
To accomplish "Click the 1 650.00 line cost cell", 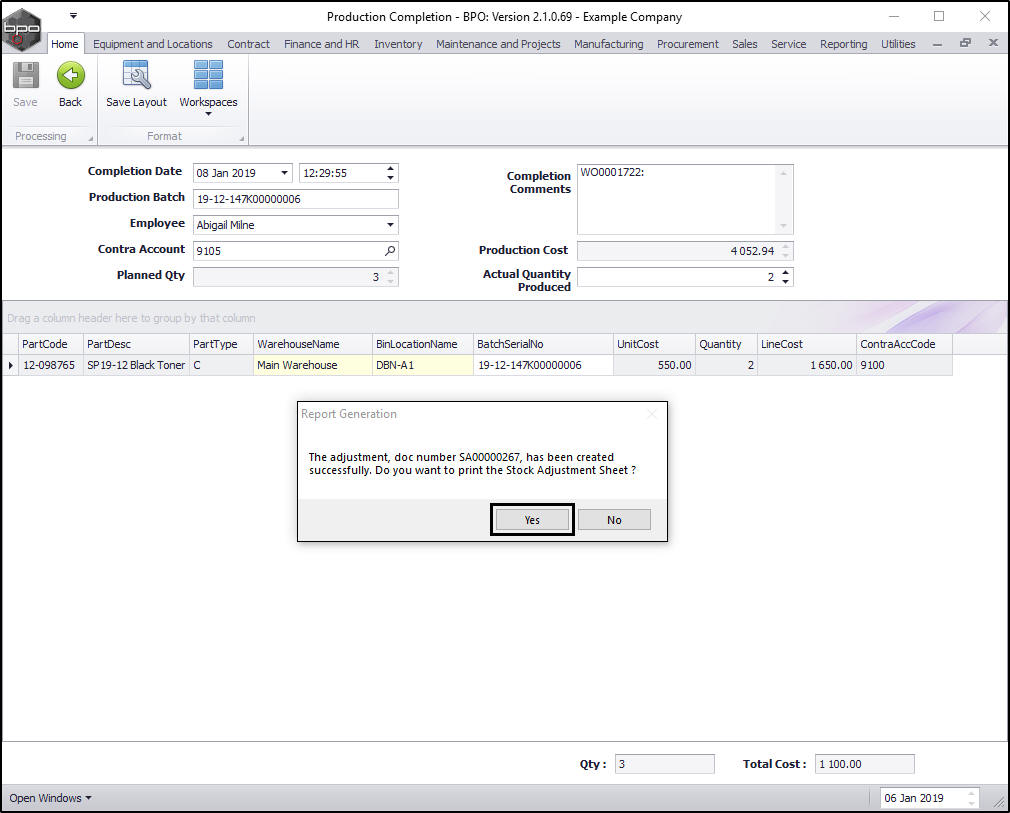I will tap(806, 365).
